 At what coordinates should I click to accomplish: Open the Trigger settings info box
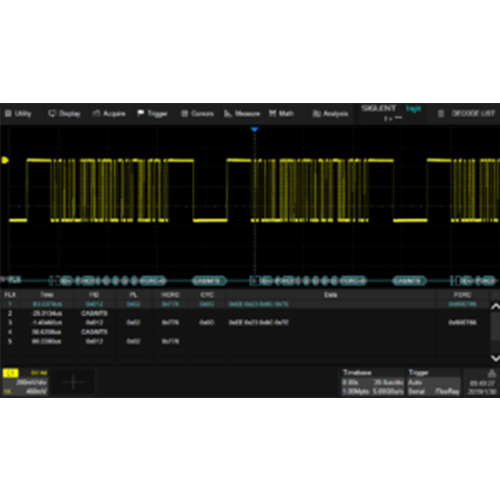pos(434,382)
